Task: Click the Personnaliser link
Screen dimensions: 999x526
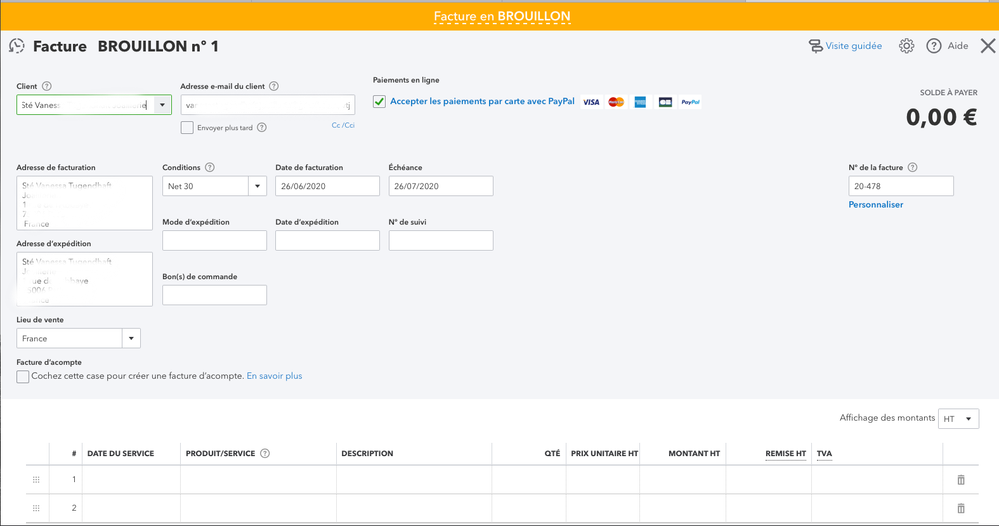Action: (875, 204)
